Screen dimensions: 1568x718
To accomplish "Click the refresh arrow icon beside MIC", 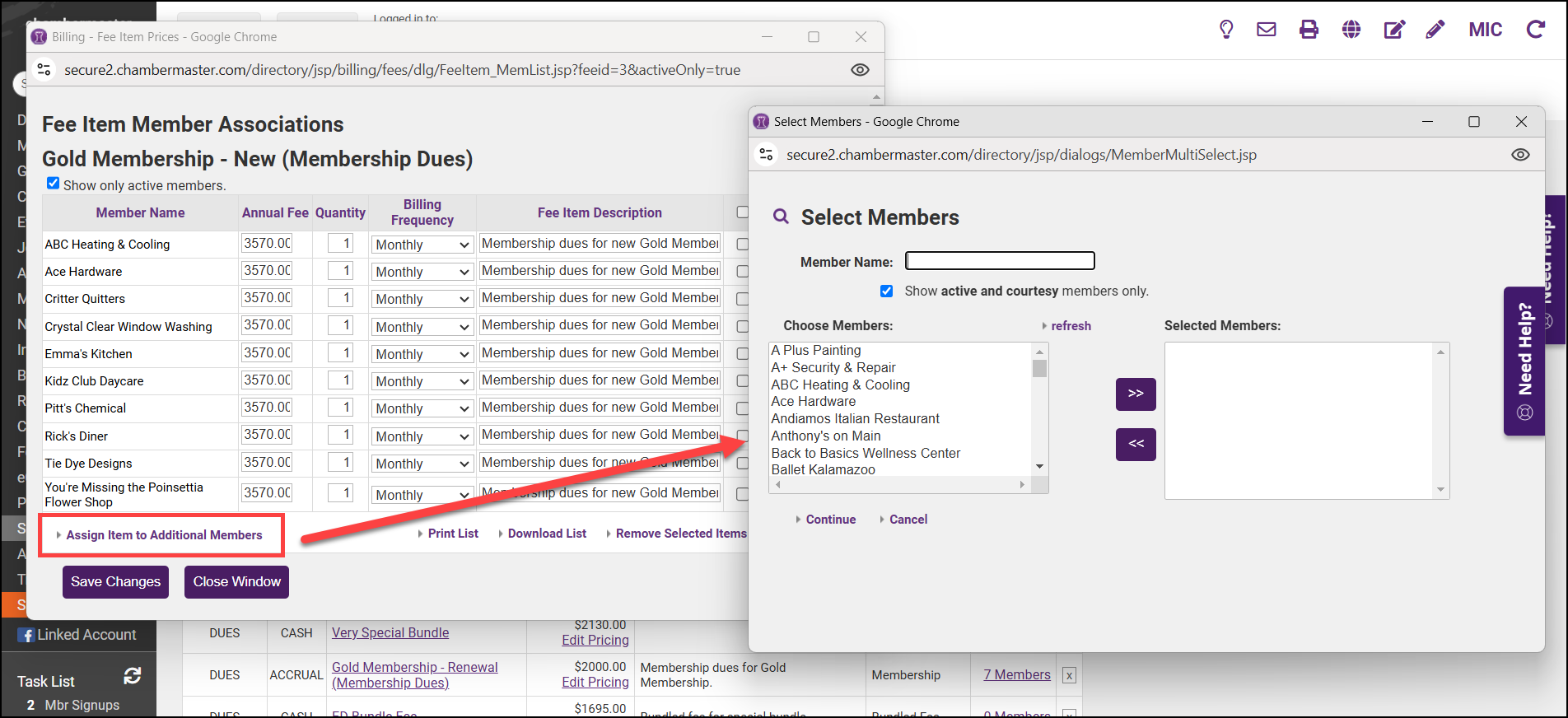I will coord(1535,30).
